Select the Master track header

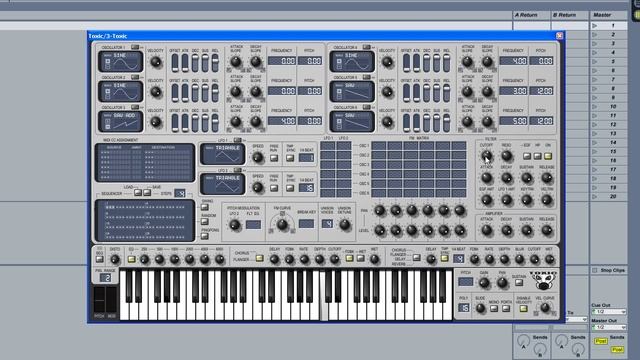click(x=609, y=15)
